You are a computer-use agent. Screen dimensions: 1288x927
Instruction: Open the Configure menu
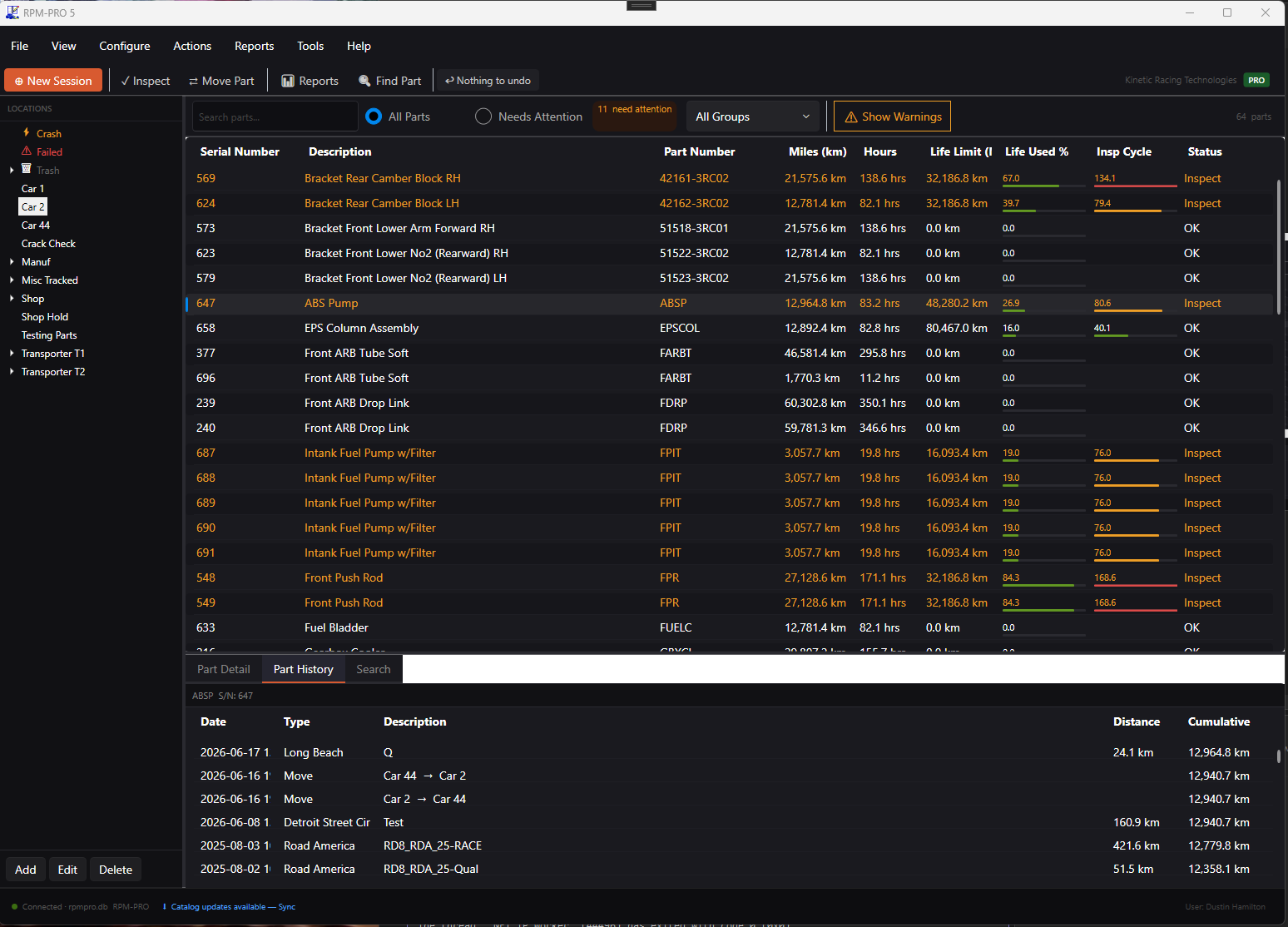(x=125, y=46)
